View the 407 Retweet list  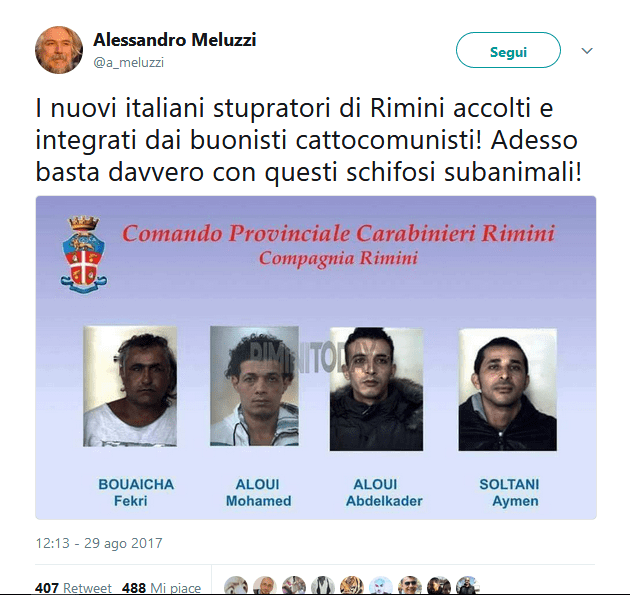(x=73, y=587)
